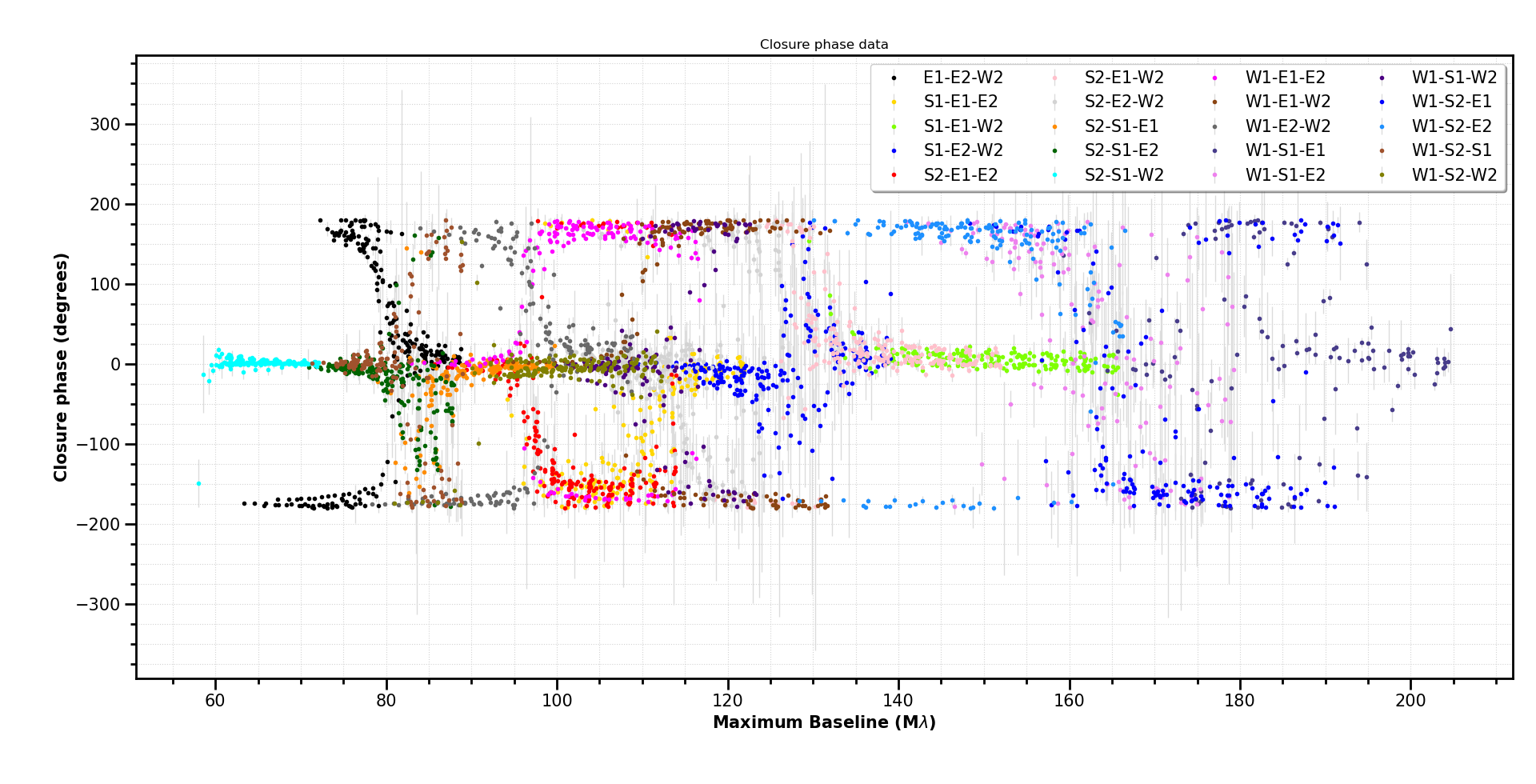Click the y-axis tick label −100
The image size is (1536, 784).
point(98,445)
